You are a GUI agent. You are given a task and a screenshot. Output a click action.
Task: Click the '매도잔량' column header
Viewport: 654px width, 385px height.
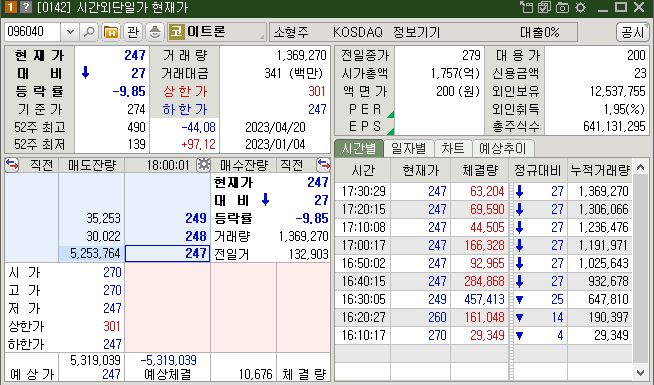(92, 165)
